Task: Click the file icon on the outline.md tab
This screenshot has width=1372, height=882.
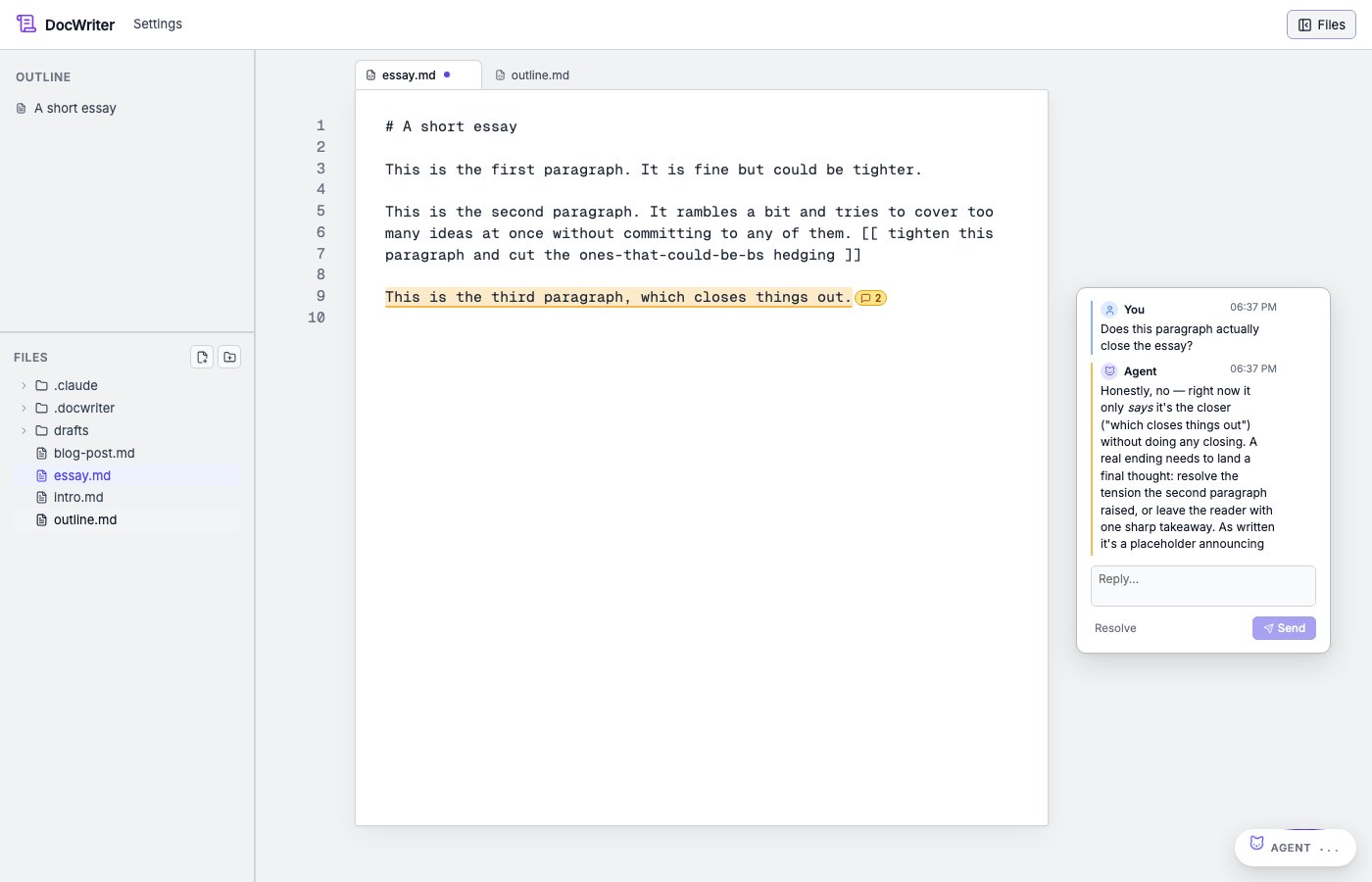Action: click(500, 75)
